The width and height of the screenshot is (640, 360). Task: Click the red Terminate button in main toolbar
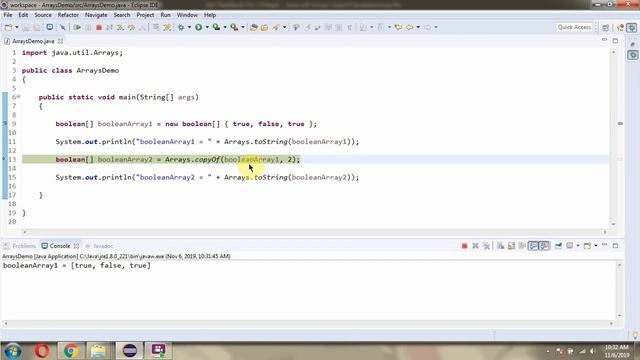98,27
